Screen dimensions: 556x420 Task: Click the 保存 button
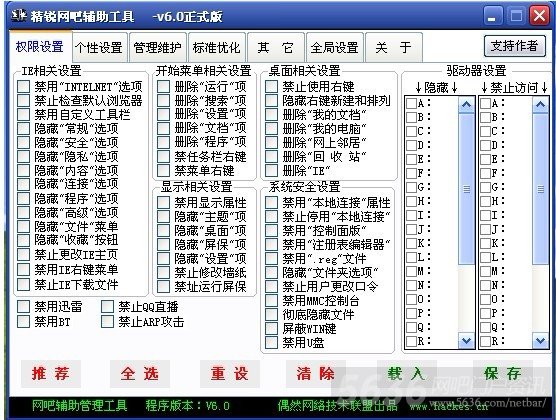pos(503,374)
